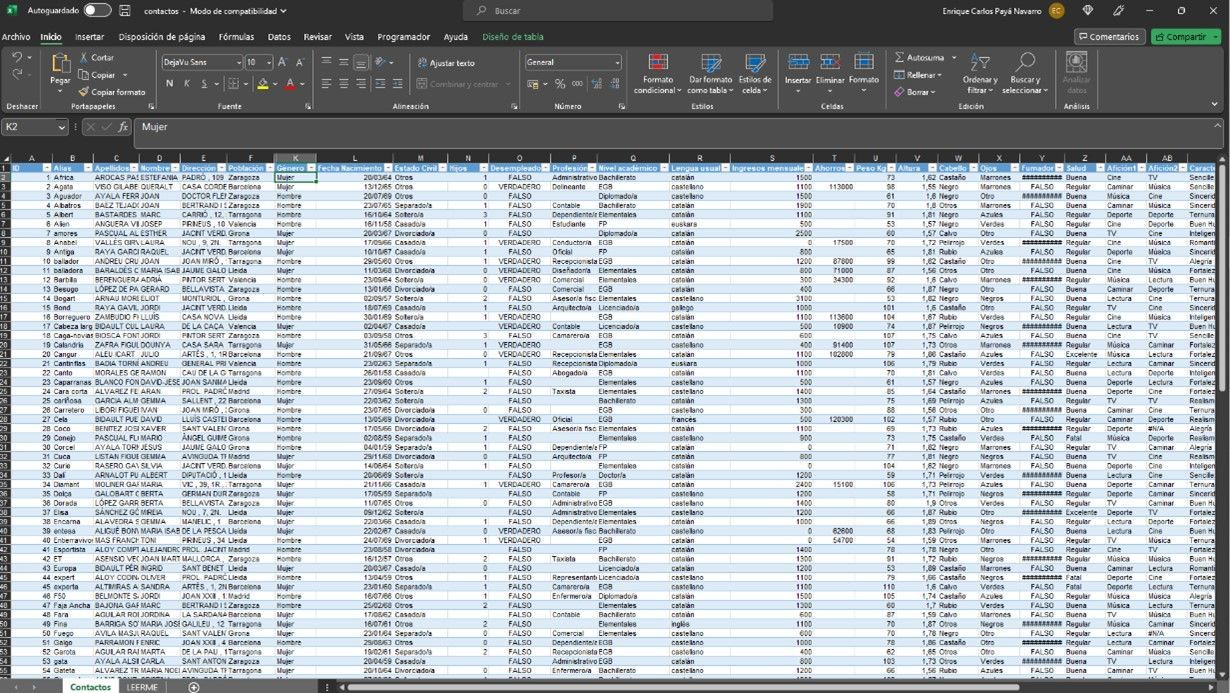Switch to the LEERME sheet tab
The image size is (1230, 693).
click(x=143, y=687)
